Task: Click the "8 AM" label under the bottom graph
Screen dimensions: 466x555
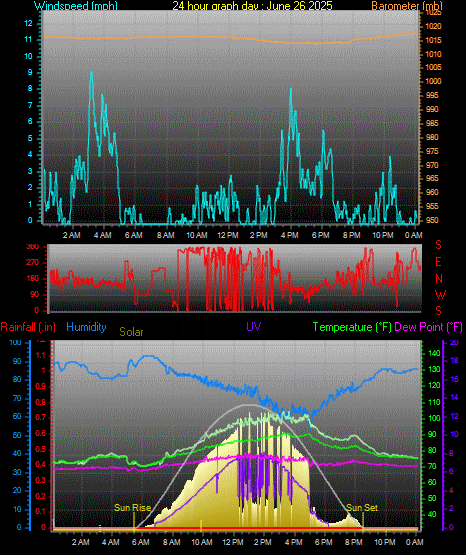Action: coord(172,542)
